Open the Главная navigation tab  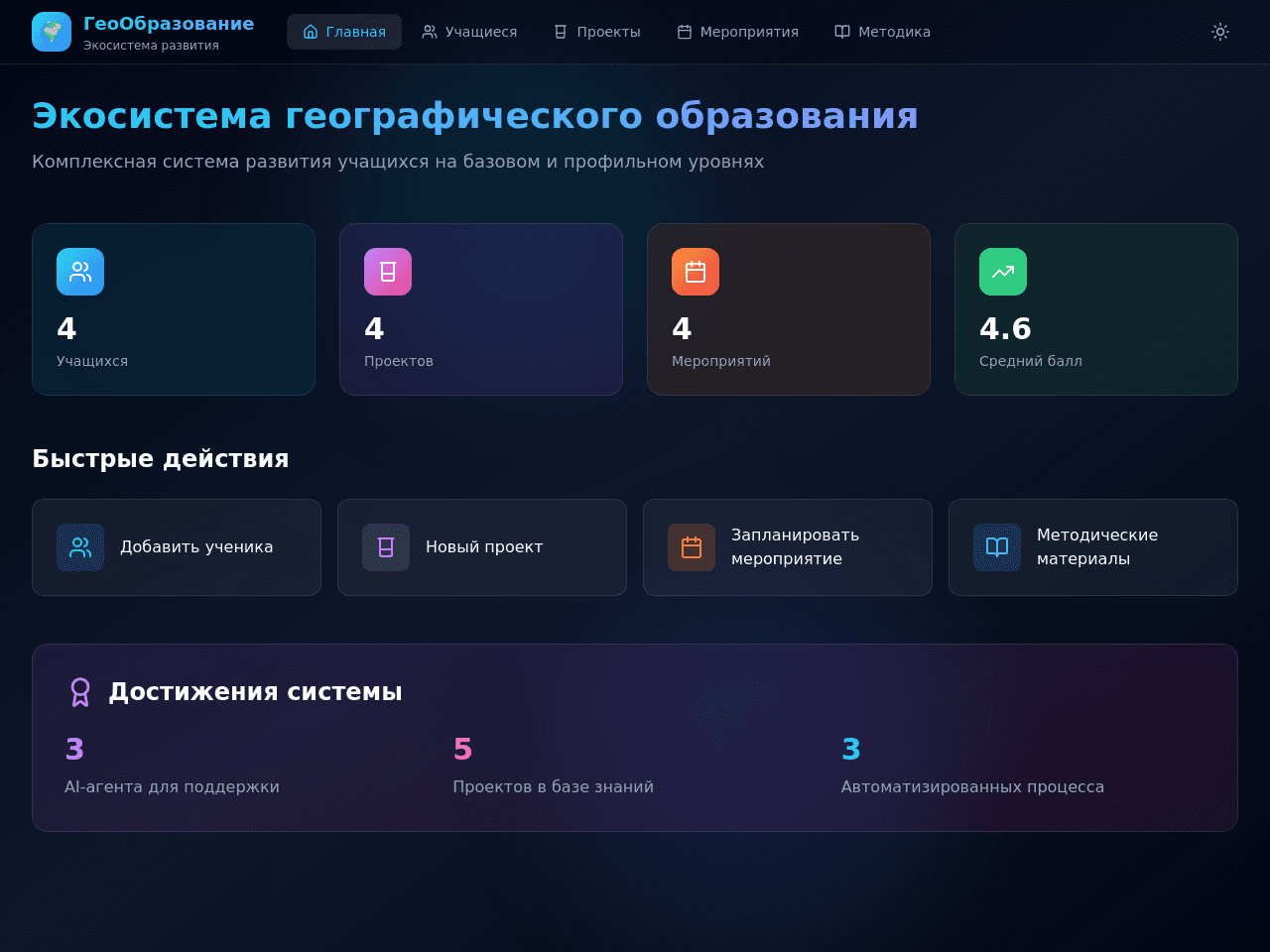[x=344, y=32]
